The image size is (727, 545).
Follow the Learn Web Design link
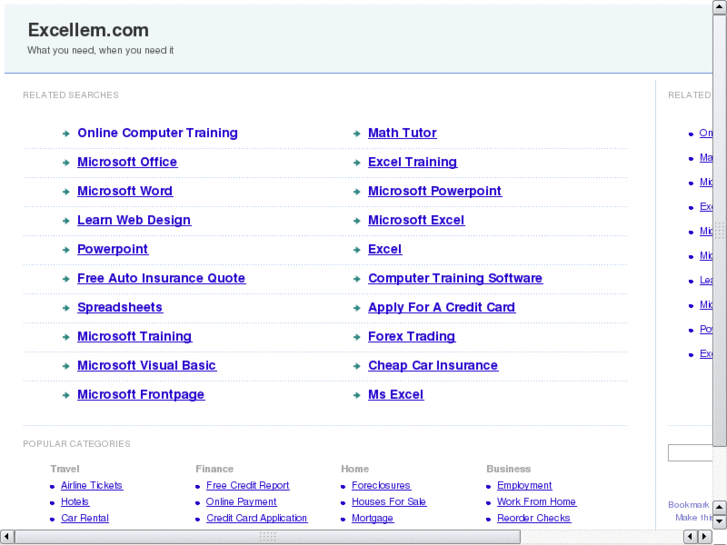pyautogui.click(x=134, y=220)
